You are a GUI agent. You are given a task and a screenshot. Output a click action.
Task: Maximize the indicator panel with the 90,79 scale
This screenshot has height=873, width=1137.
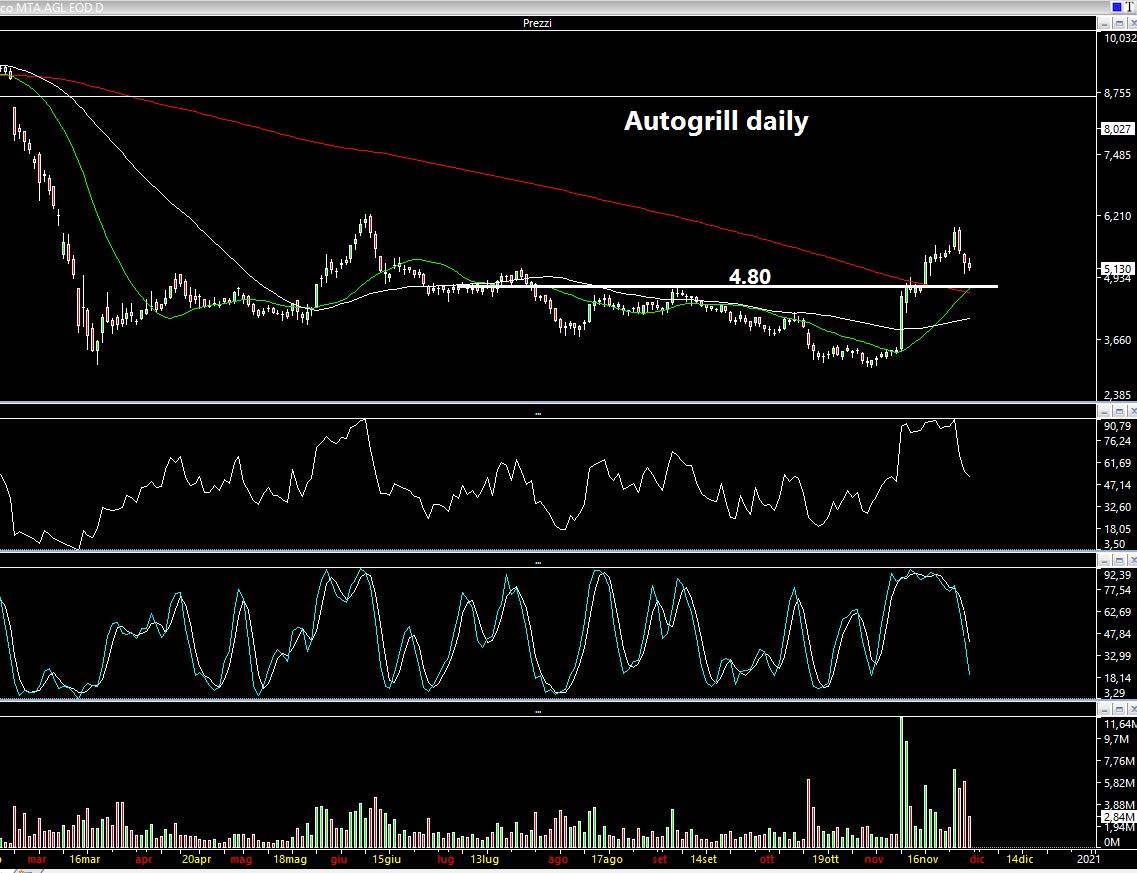click(1120, 412)
